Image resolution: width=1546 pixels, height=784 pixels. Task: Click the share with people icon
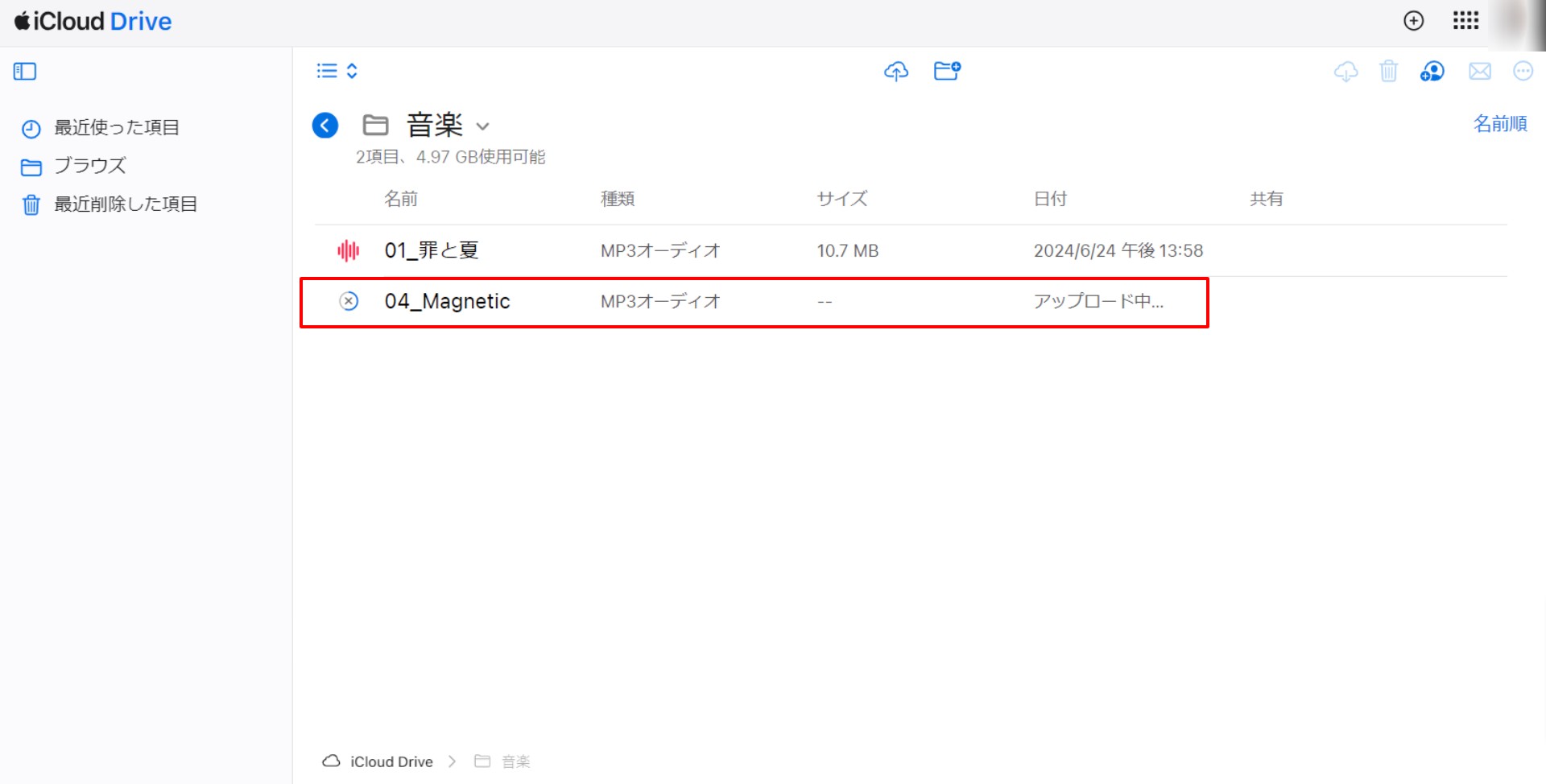click(x=1432, y=72)
